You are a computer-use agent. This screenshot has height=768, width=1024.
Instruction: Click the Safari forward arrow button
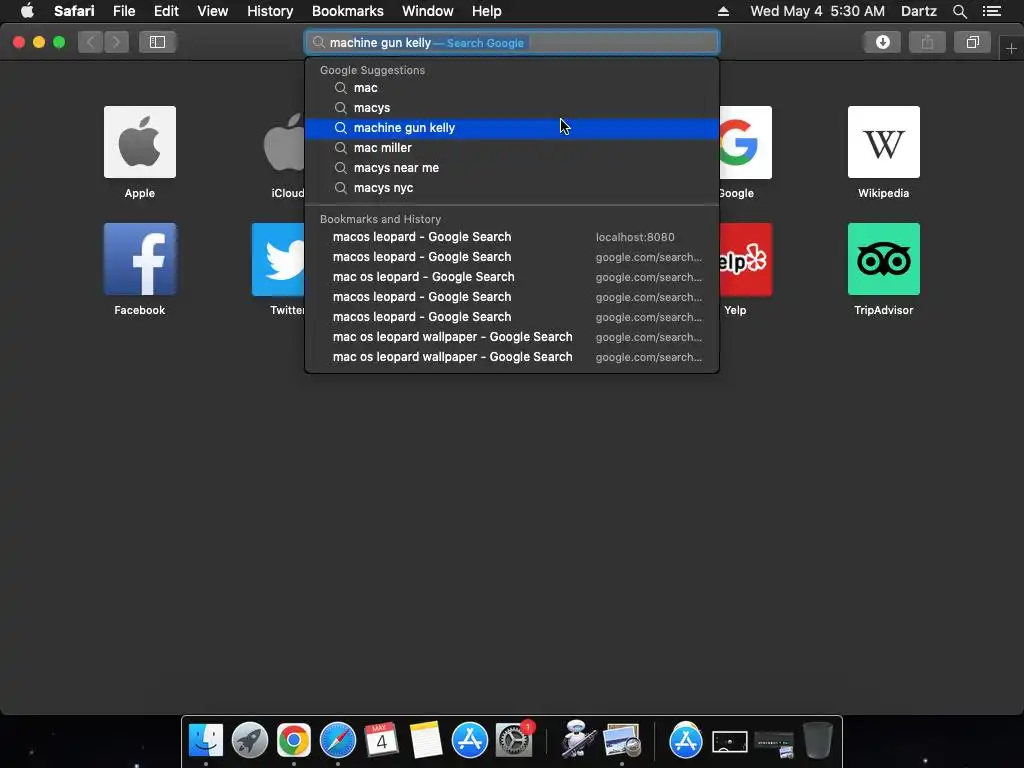click(116, 42)
